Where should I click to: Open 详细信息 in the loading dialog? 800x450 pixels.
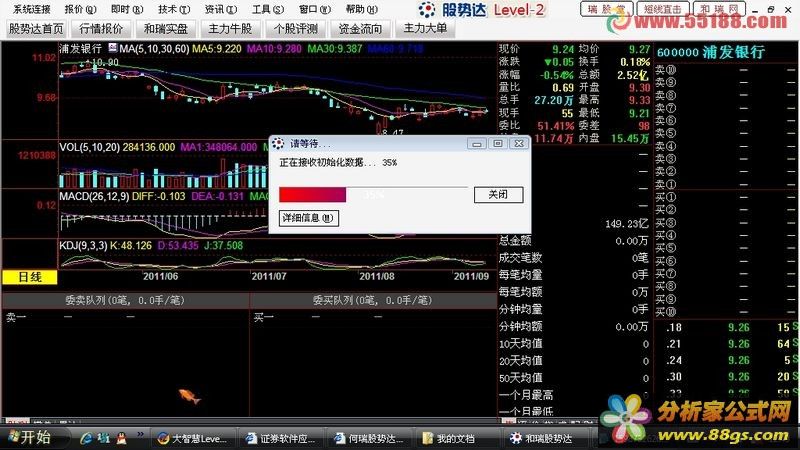pyautogui.click(x=308, y=218)
